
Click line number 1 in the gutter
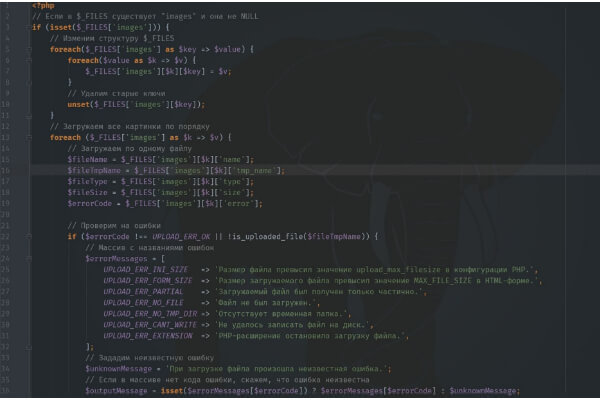pos(8,7)
